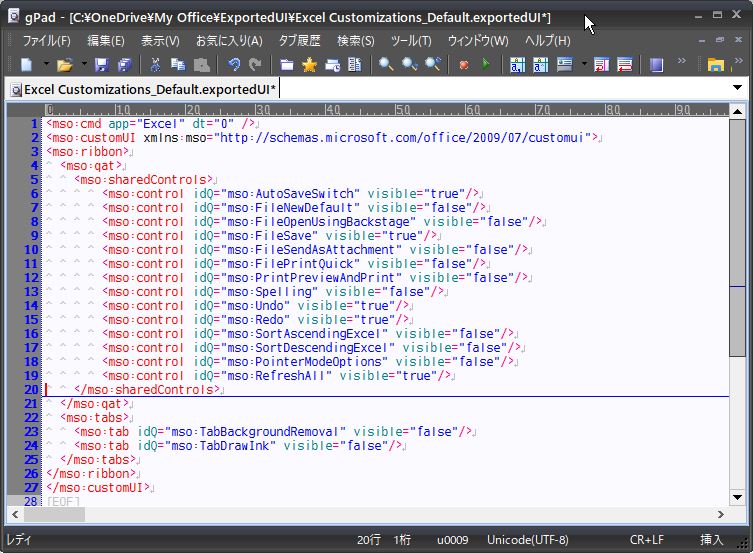Click the blue-purple panel icon
This screenshot has width=753, height=553.
click(x=656, y=64)
